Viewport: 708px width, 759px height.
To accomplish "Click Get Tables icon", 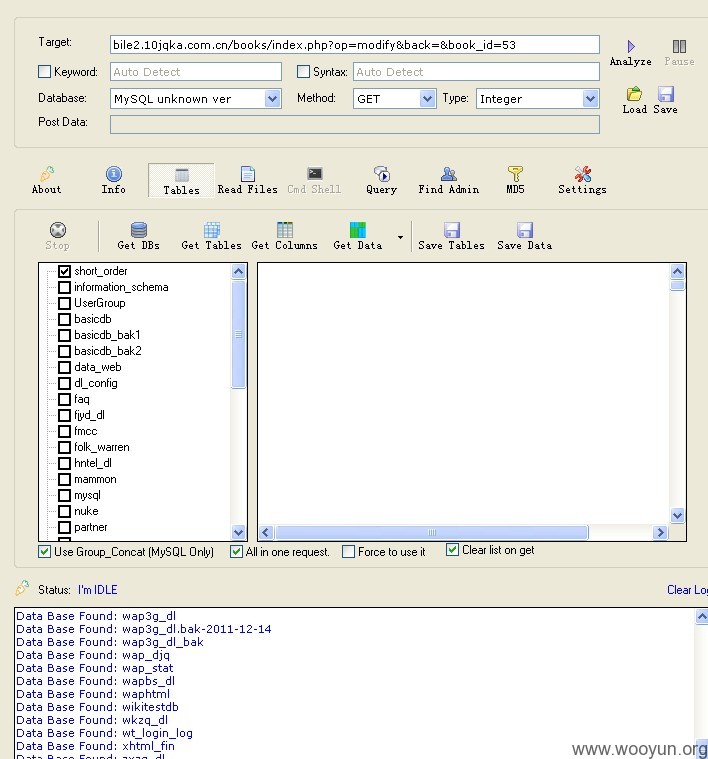I will click(211, 230).
